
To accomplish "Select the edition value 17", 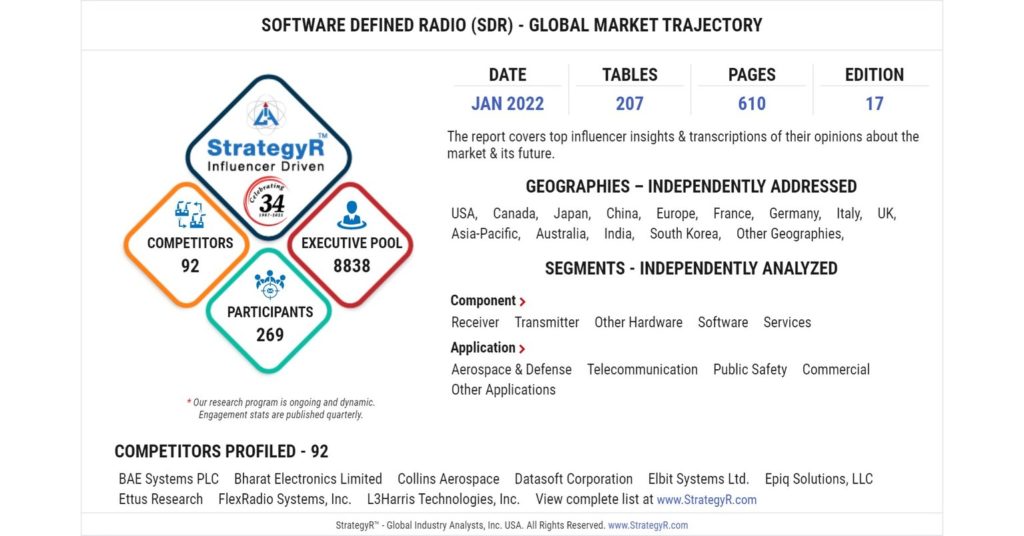I will click(x=874, y=104).
